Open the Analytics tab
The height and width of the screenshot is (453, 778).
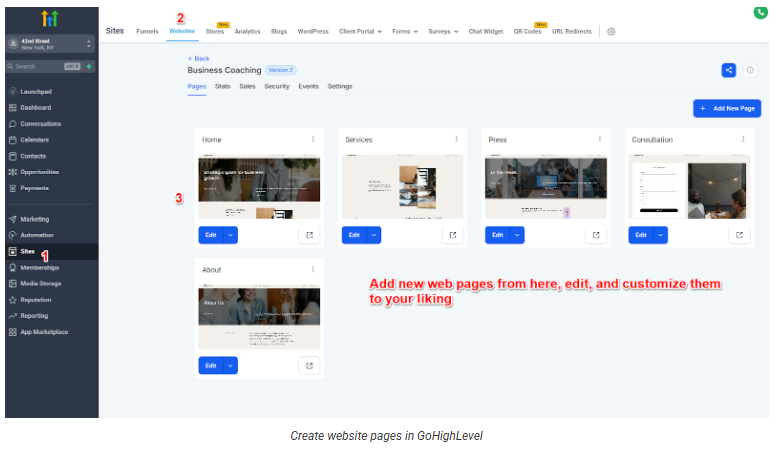[247, 32]
